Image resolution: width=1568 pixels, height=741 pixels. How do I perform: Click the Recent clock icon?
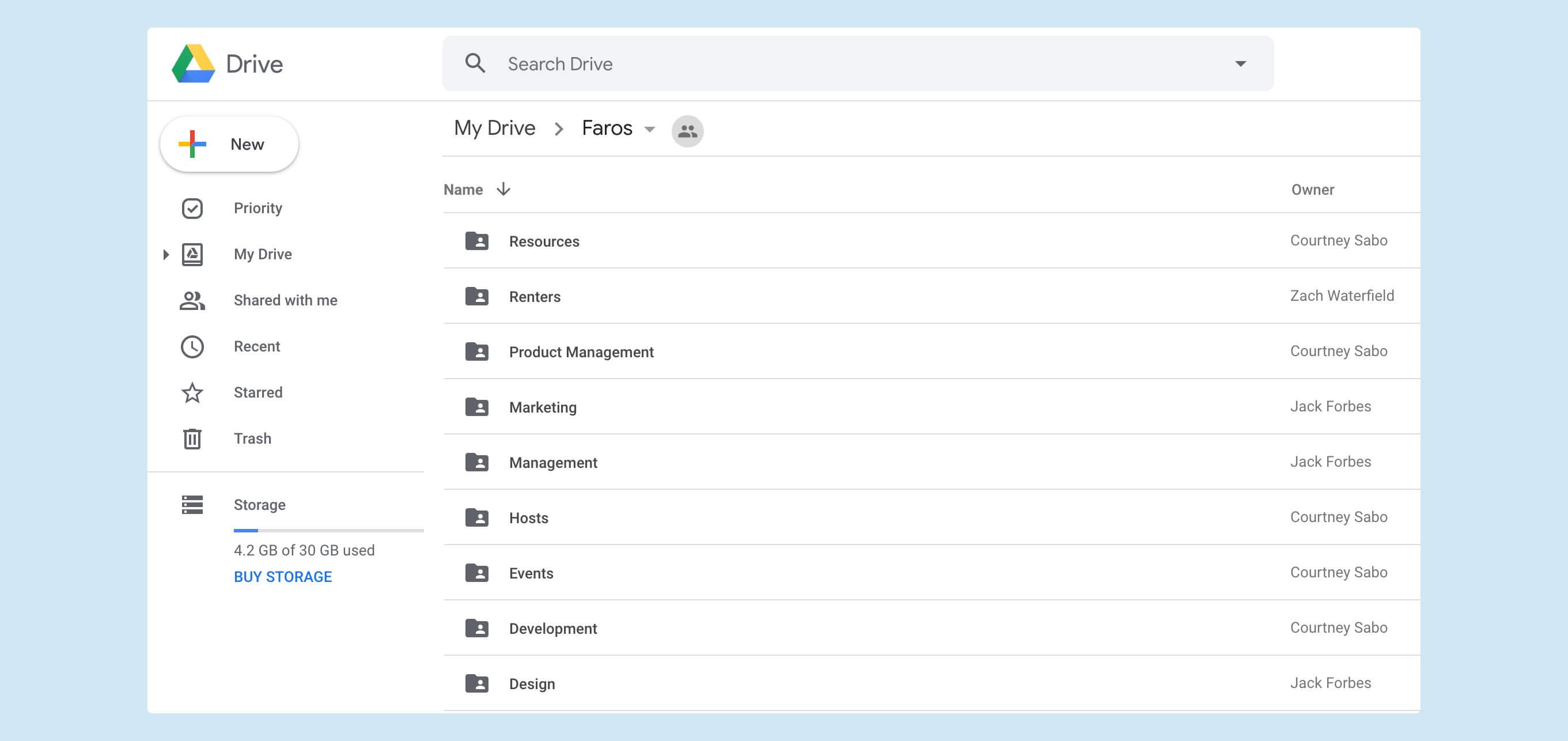click(x=192, y=346)
